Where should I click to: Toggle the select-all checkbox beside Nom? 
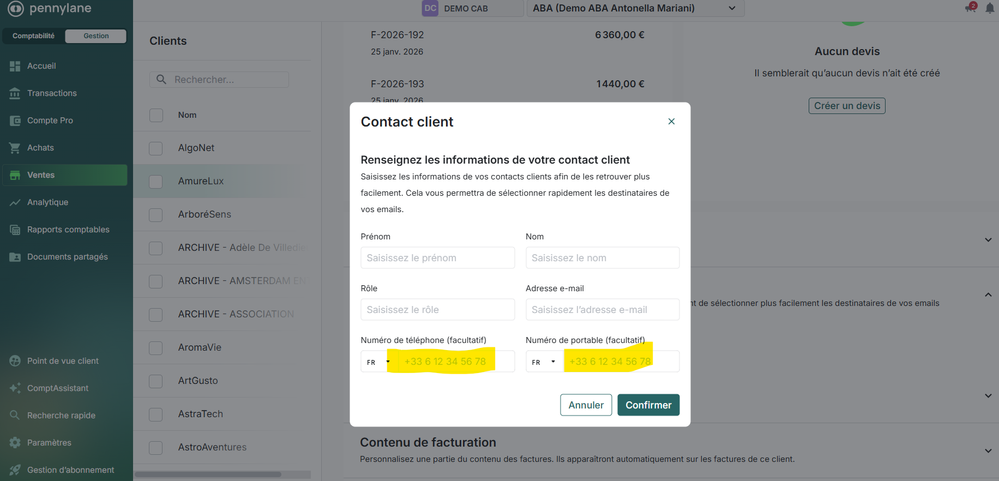(x=156, y=115)
